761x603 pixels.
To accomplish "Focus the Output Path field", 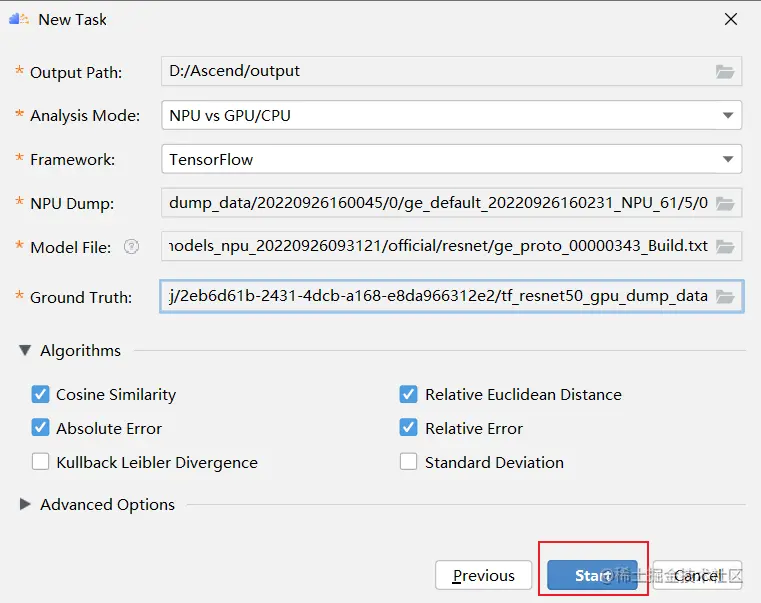I will [451, 71].
